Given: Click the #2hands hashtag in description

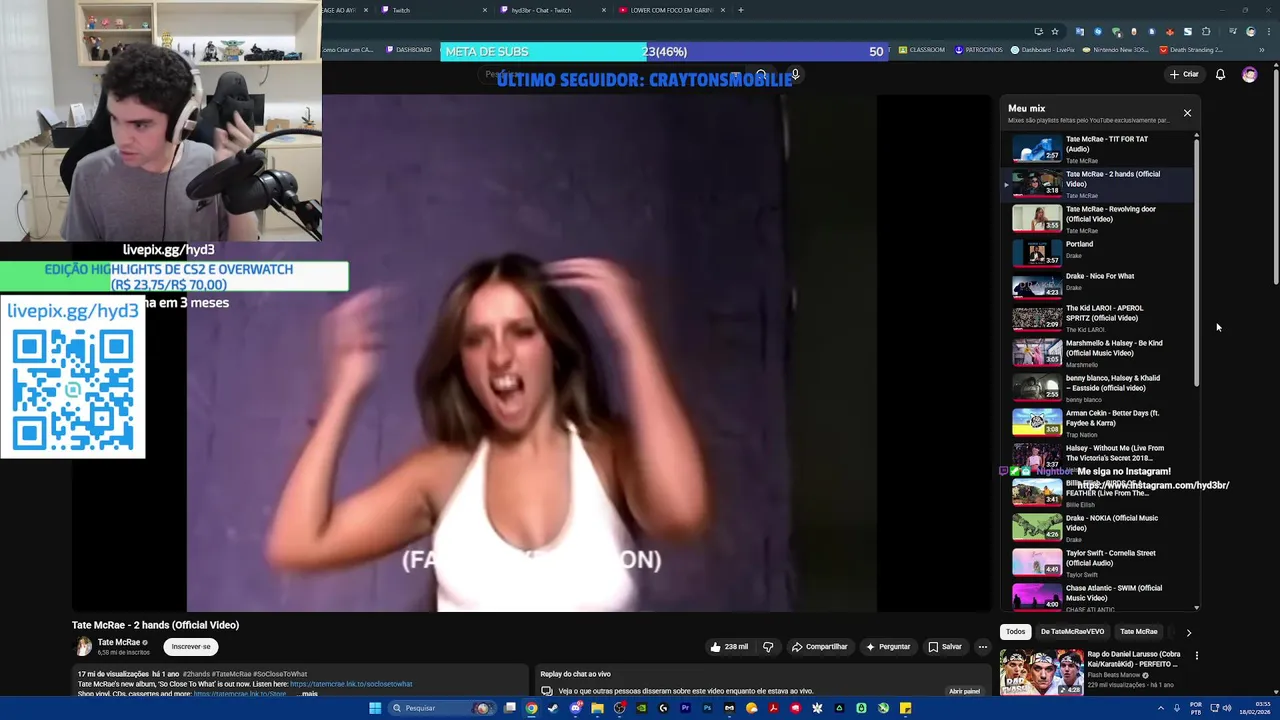Looking at the screenshot, I should click(195, 675).
